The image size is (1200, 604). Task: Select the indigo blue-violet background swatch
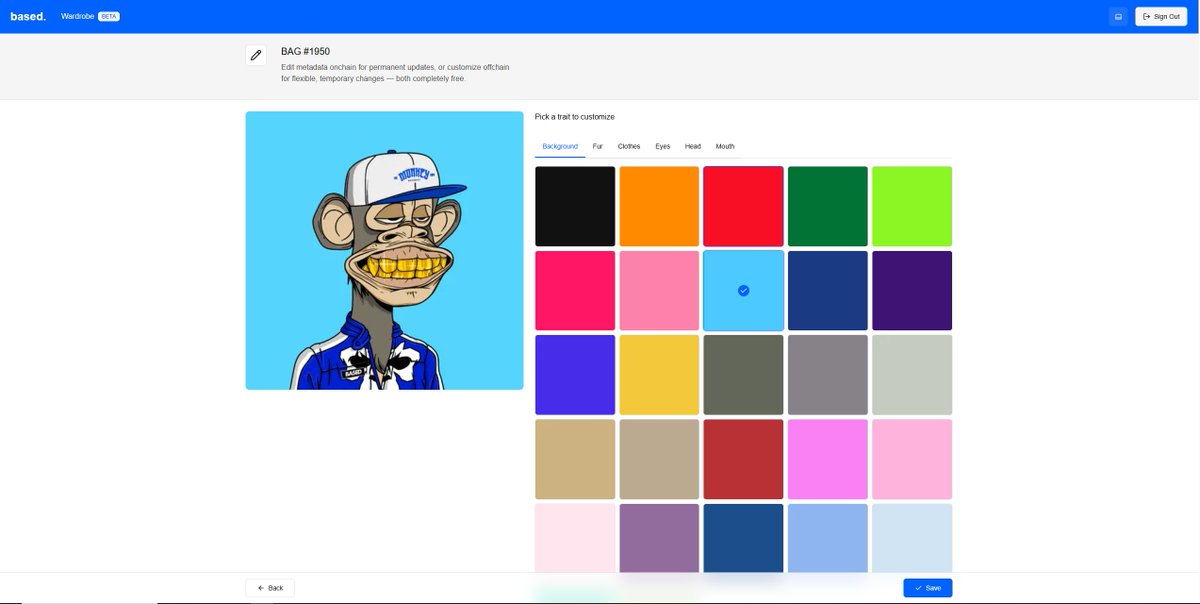coord(575,375)
